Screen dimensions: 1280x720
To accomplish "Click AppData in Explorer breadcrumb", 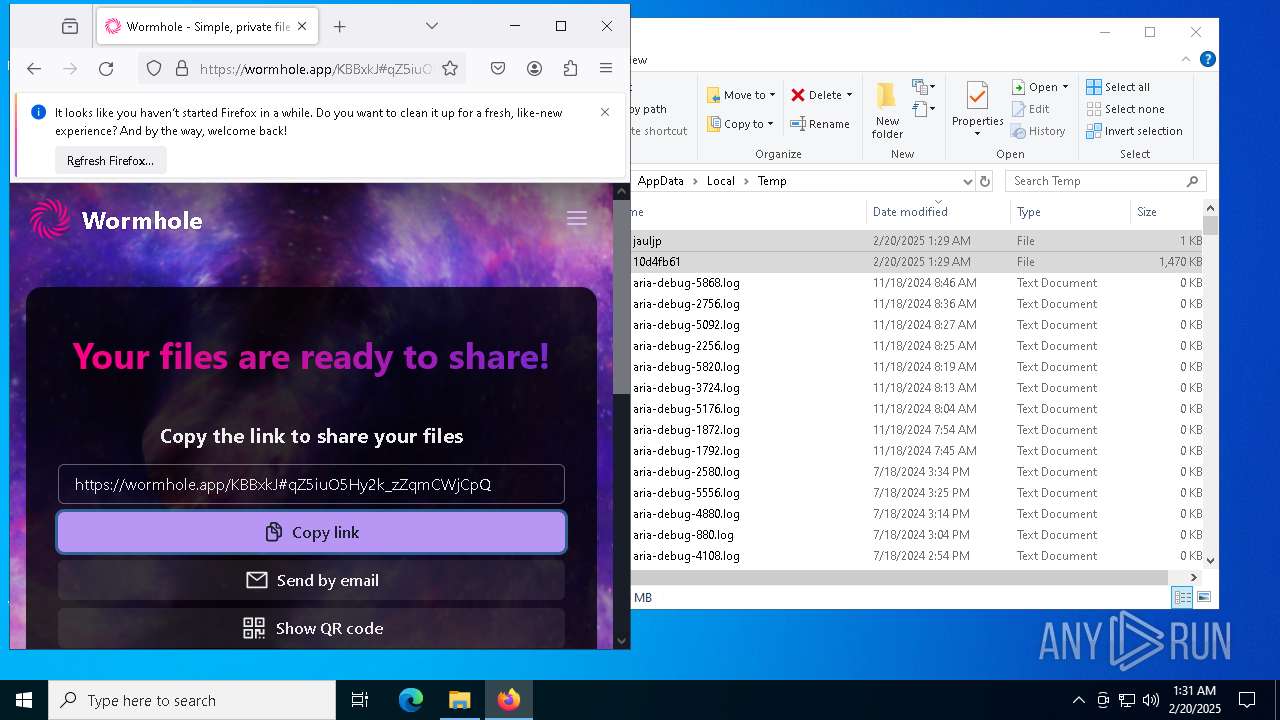I will (x=660, y=181).
